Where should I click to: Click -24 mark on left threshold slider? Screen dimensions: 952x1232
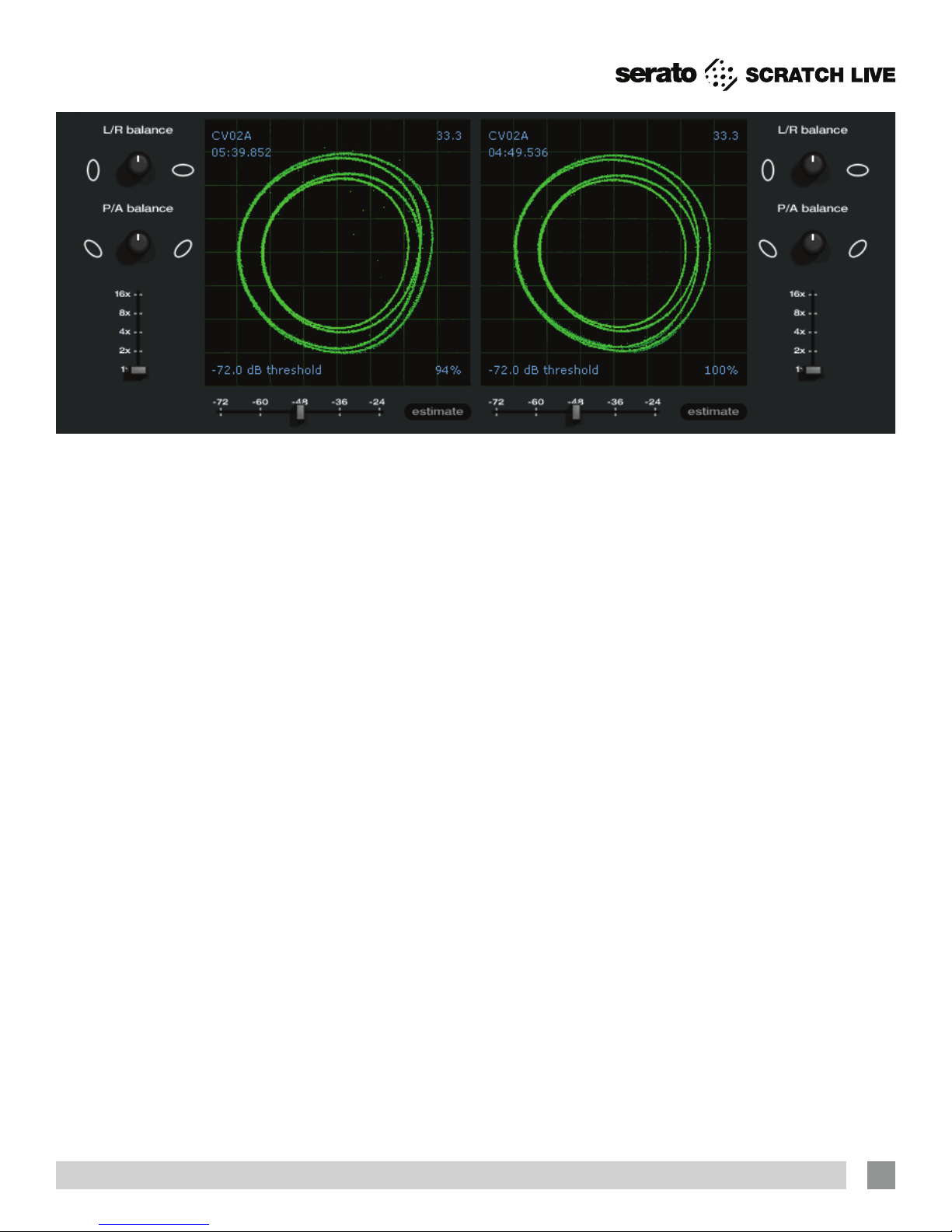(377, 403)
